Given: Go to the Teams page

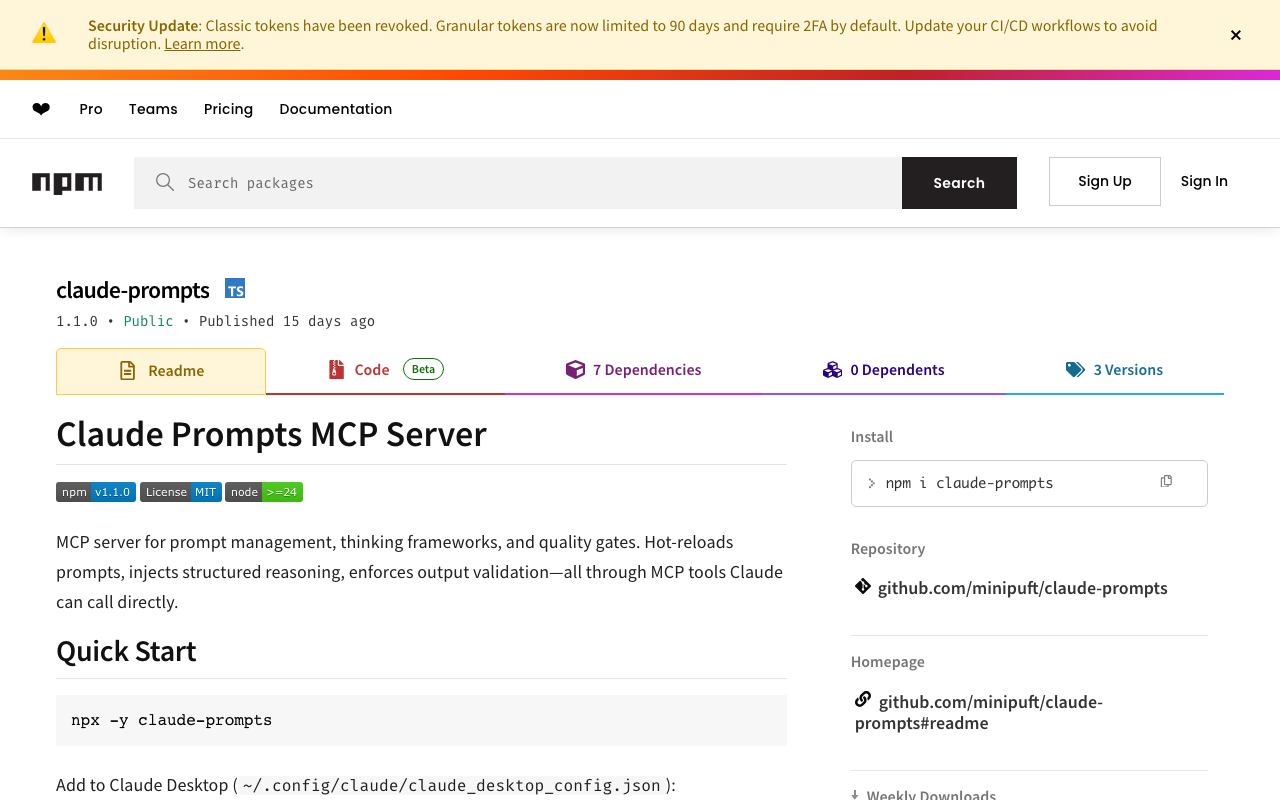Looking at the screenshot, I should pos(153,109).
